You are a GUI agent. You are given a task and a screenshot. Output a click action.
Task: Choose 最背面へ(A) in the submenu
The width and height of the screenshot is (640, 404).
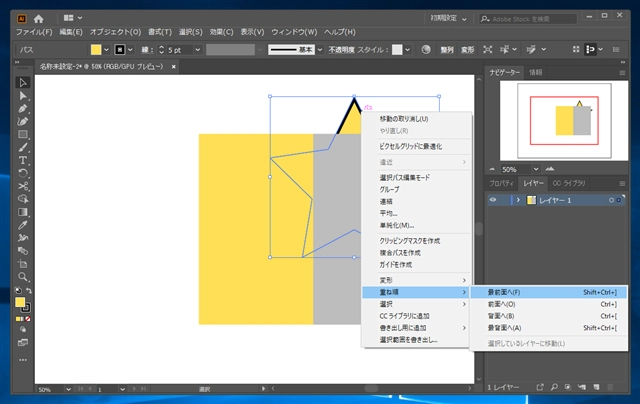pyautogui.click(x=549, y=328)
